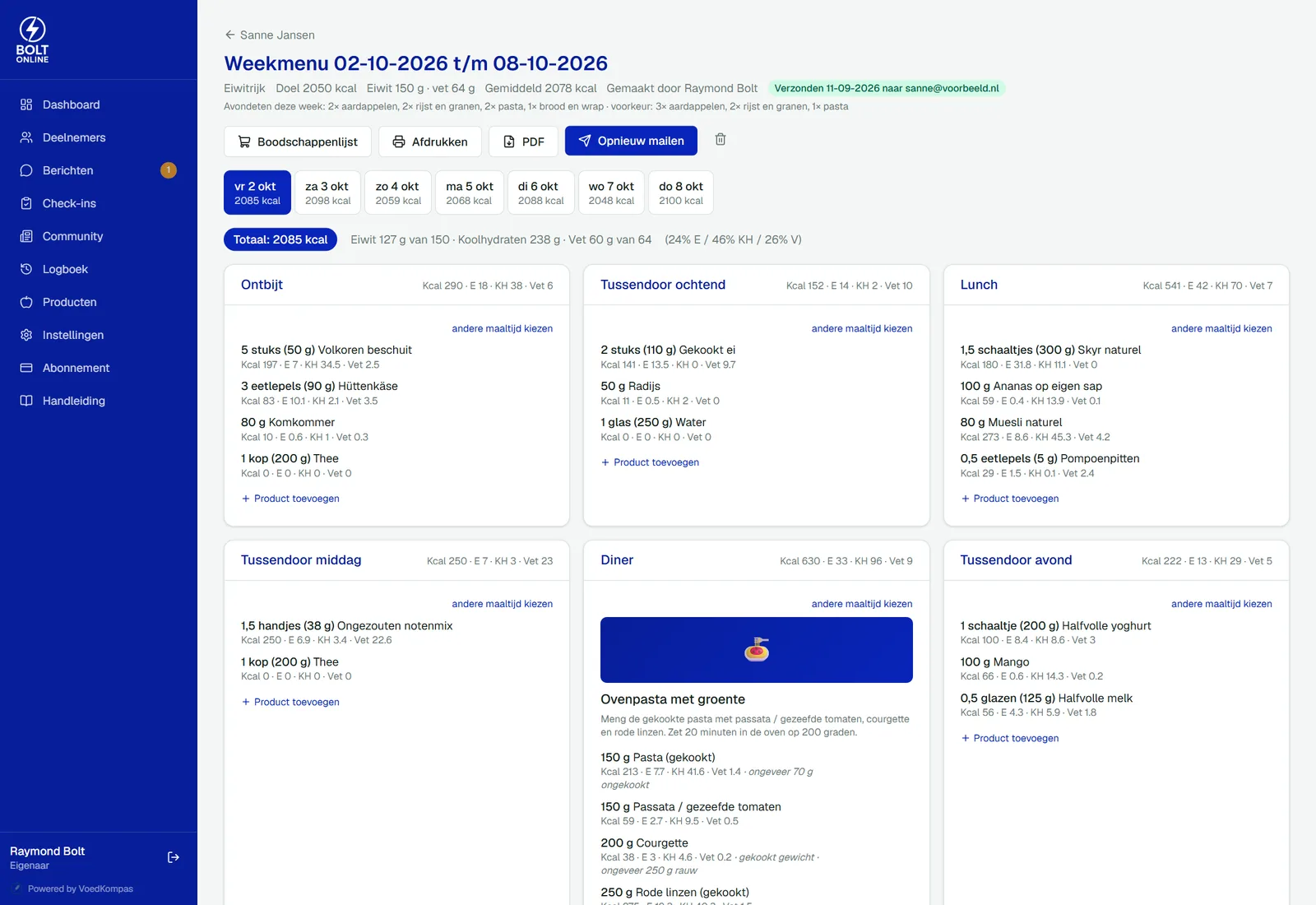The image size is (1316, 905).
Task: Click Product toevoegen under Lunch
Action: 1010,499
